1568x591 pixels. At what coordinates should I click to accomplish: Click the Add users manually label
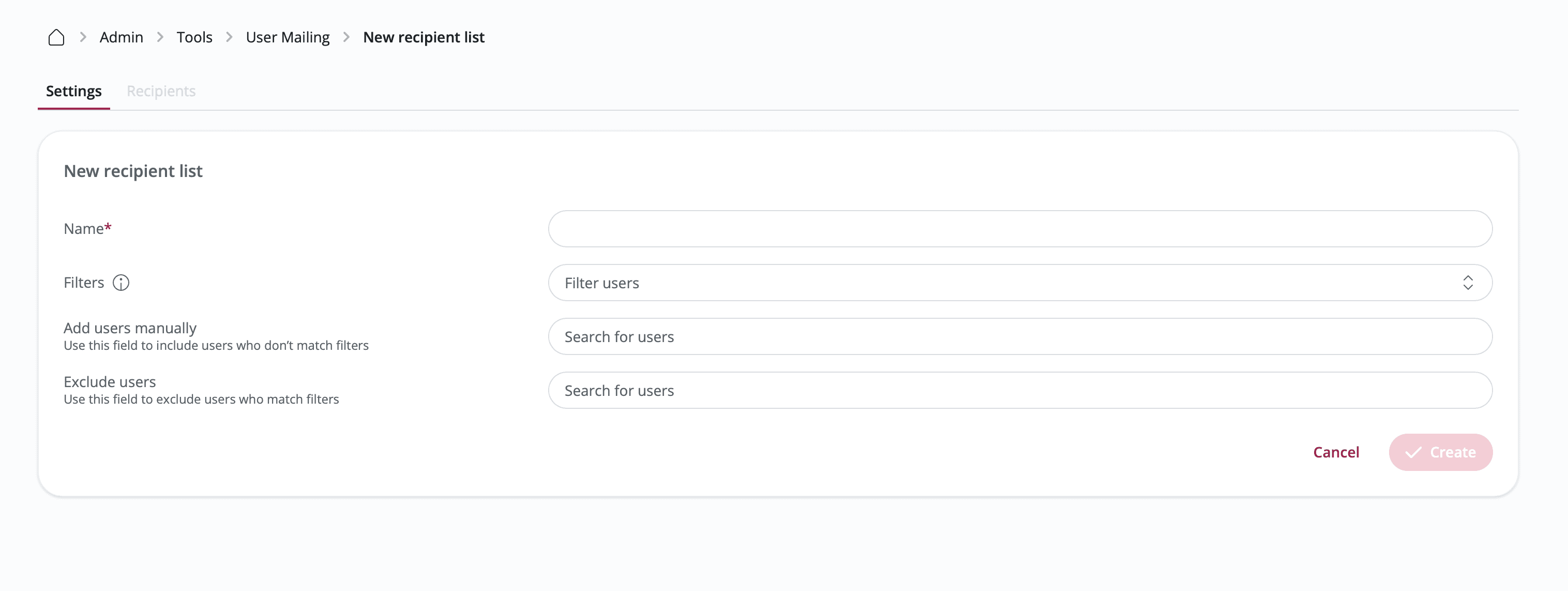pyautogui.click(x=130, y=328)
